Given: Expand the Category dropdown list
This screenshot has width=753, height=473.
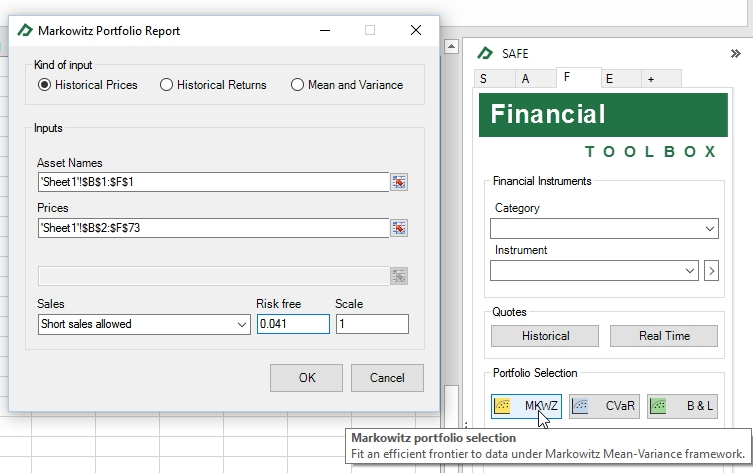Looking at the screenshot, I should tap(604, 229).
